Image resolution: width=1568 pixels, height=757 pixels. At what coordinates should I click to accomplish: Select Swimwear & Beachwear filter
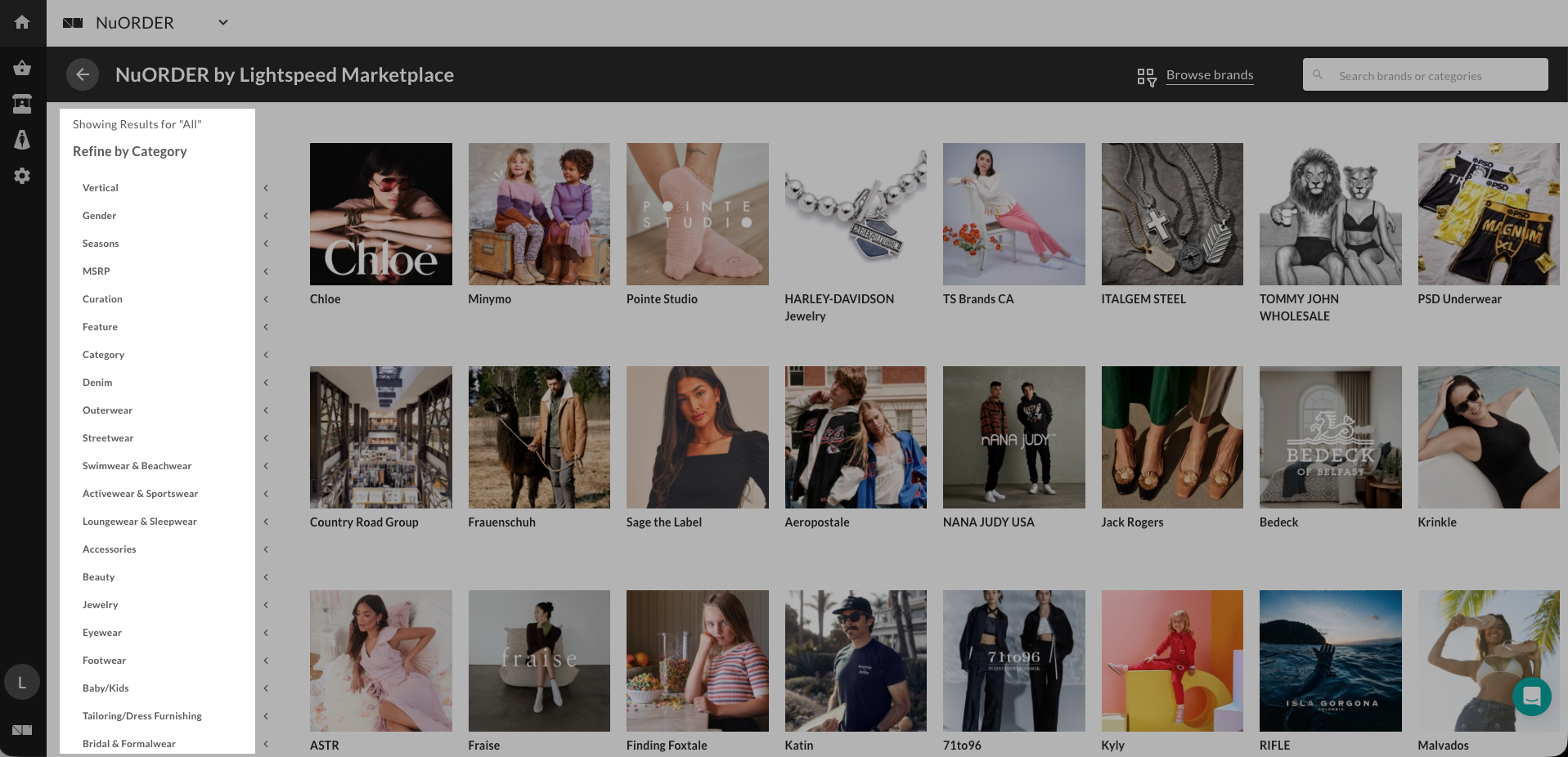click(137, 466)
